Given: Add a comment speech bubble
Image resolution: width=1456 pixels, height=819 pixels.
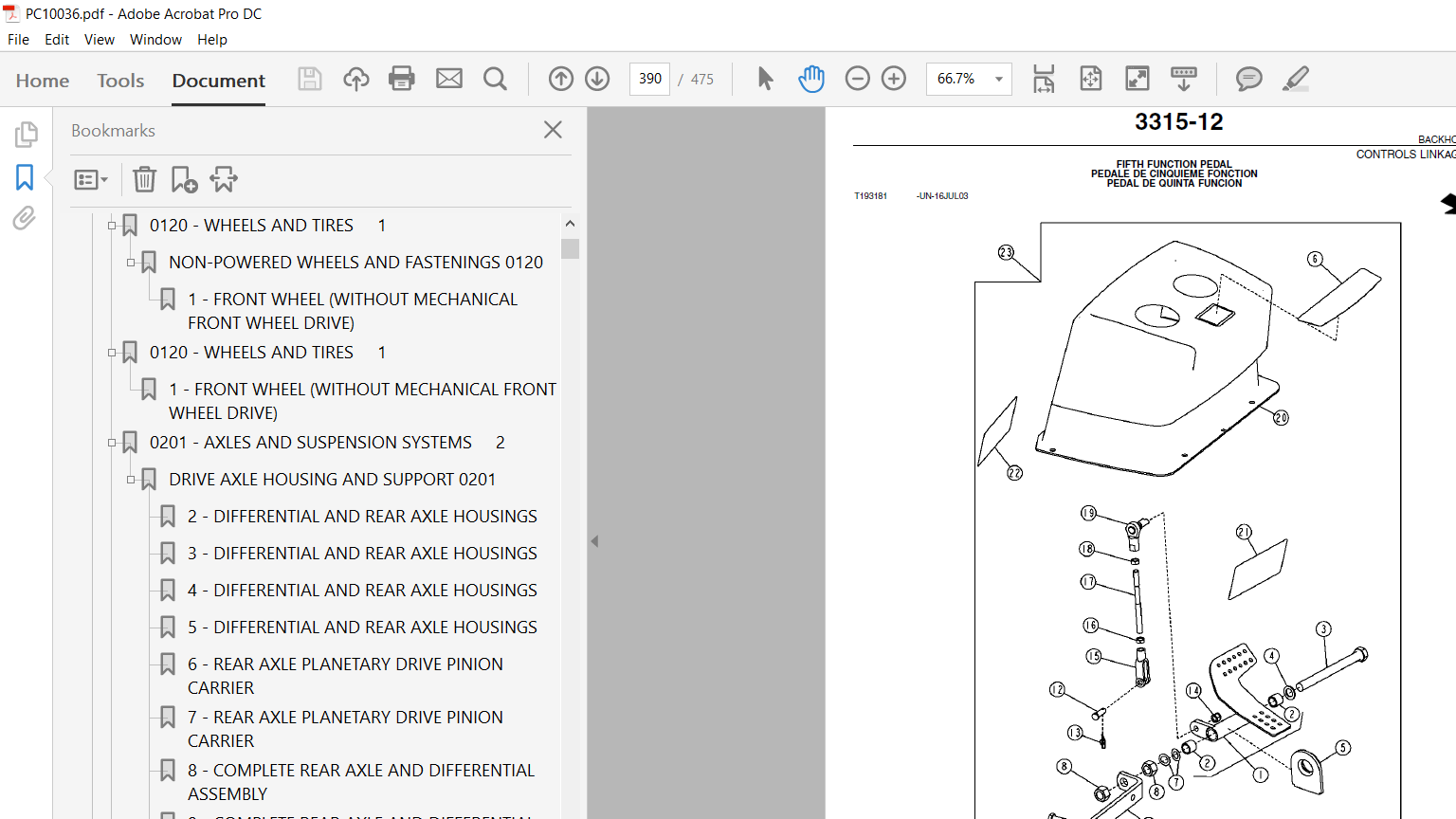Looking at the screenshot, I should coord(1248,79).
